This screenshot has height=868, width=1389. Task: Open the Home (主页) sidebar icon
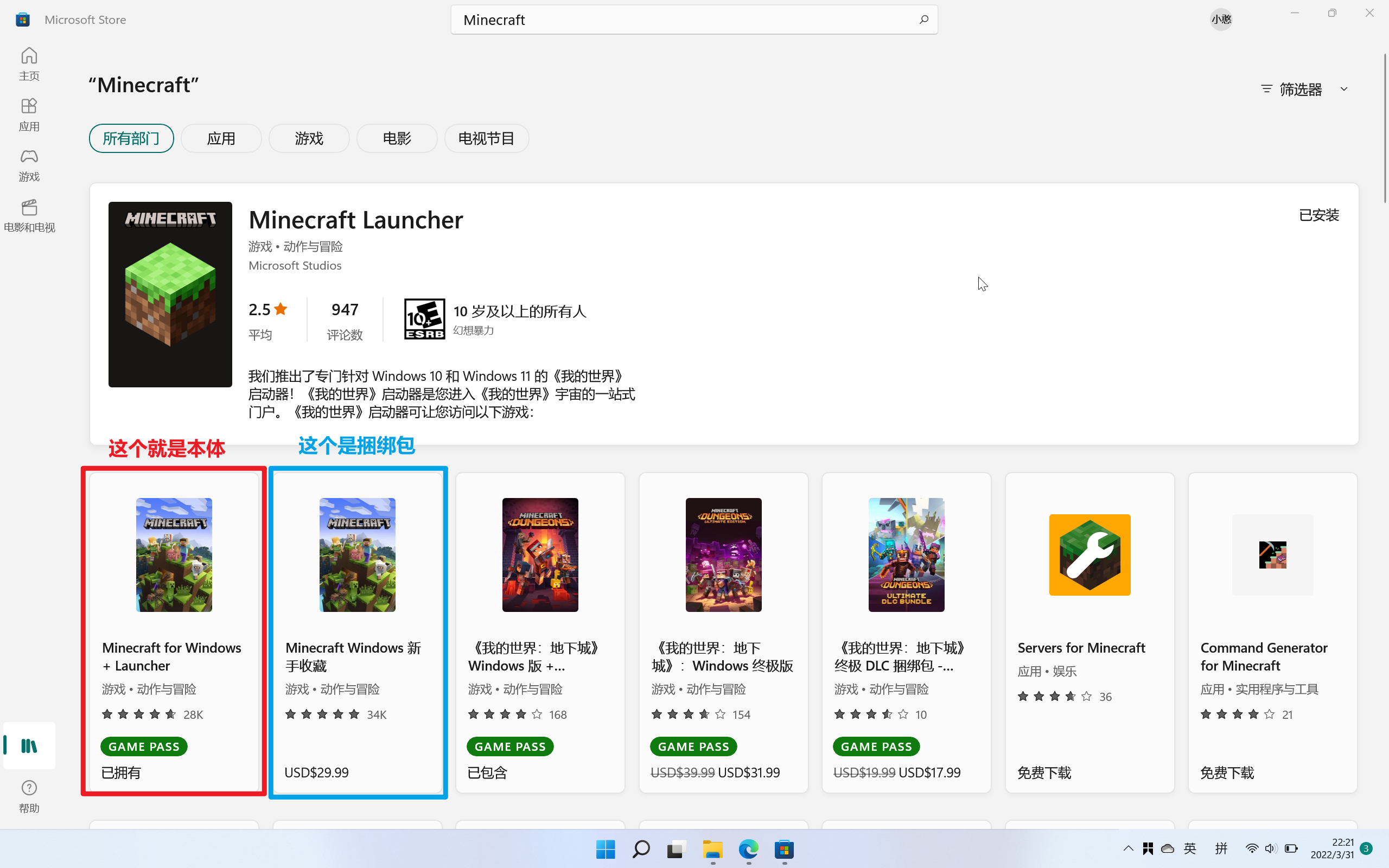point(29,63)
